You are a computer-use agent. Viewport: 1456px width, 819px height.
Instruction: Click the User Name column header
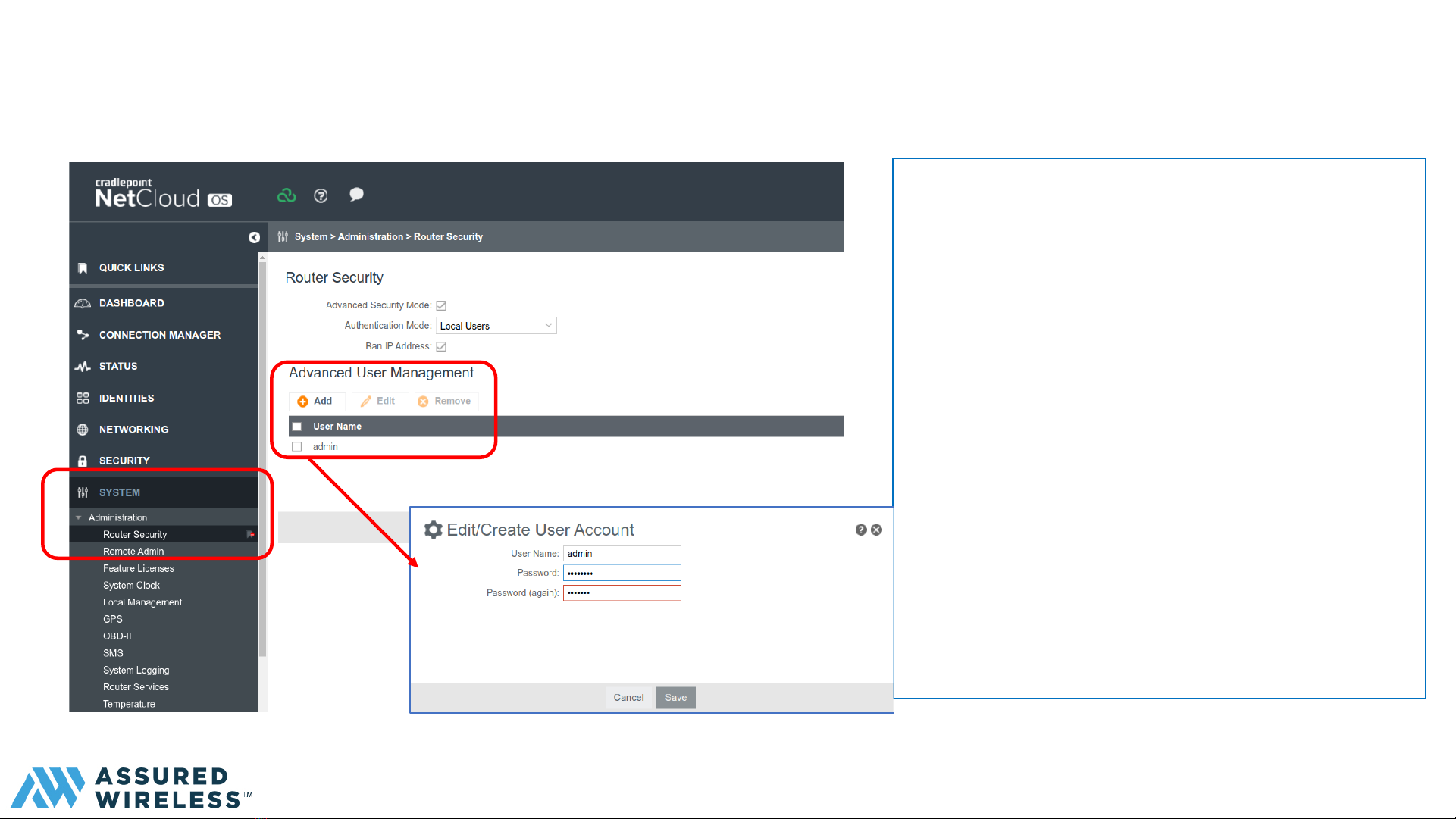point(337,427)
